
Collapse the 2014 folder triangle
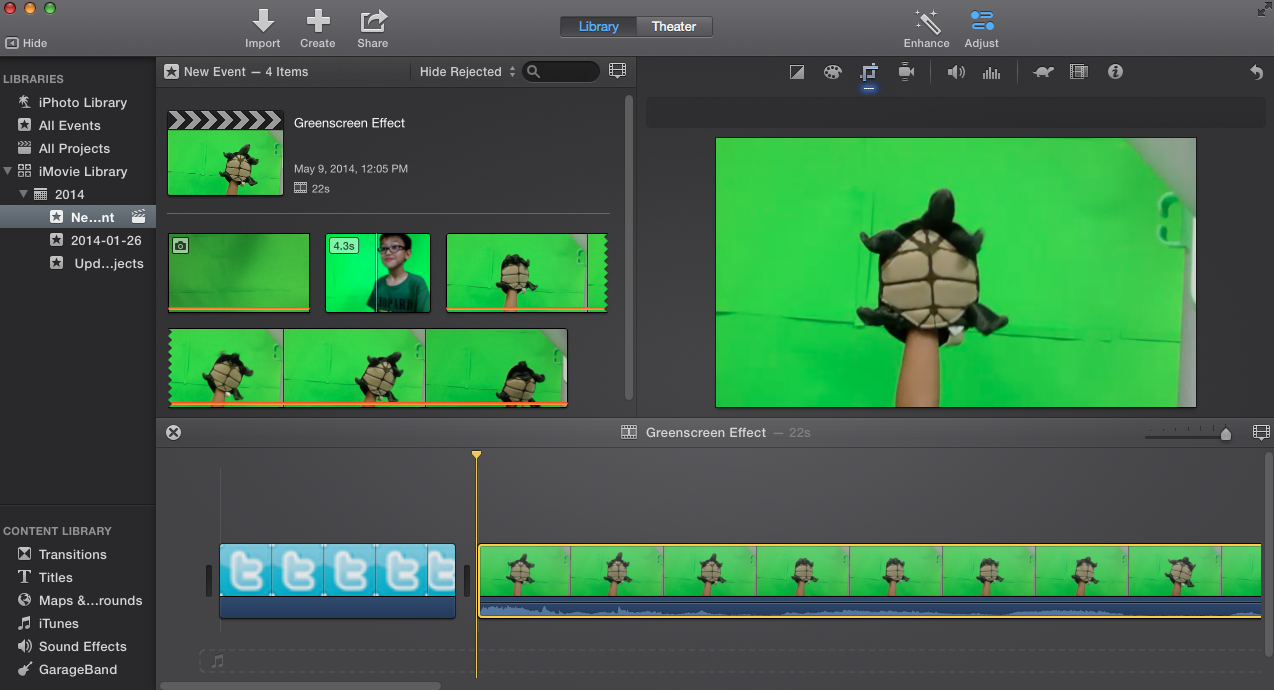click(x=23, y=194)
